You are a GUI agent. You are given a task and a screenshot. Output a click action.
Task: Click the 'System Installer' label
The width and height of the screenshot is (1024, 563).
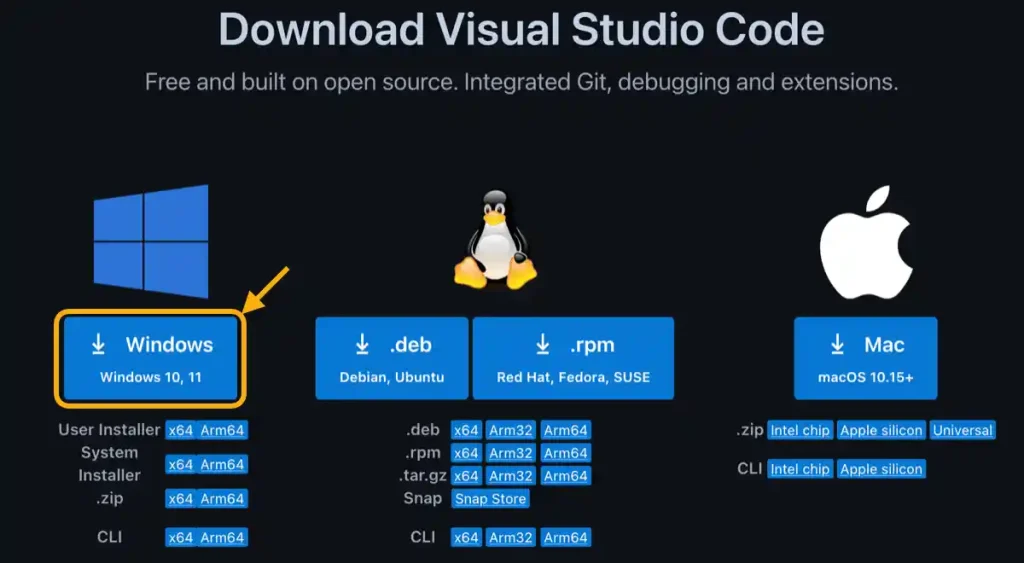click(x=109, y=464)
